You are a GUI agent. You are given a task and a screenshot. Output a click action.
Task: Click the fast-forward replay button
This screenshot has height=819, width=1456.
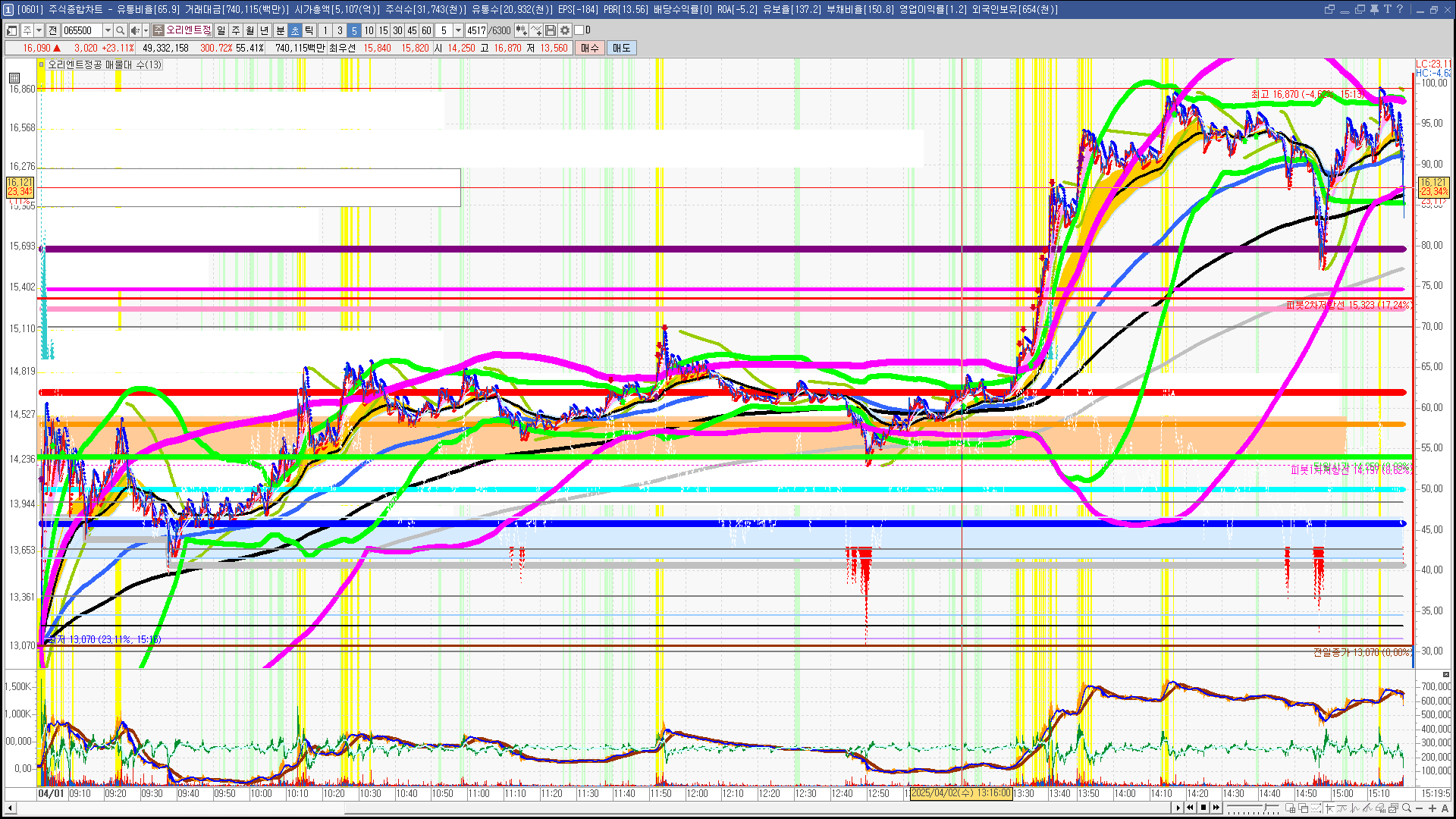coord(1216,808)
